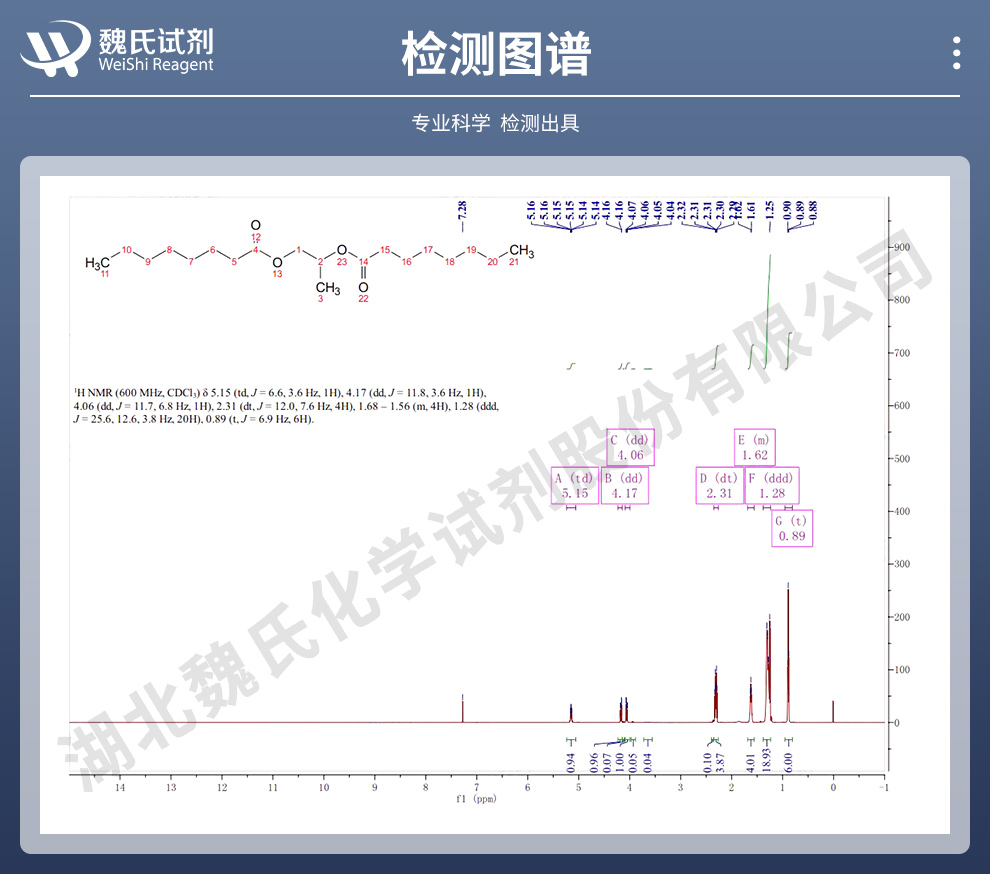The height and width of the screenshot is (874, 990).
Task: Click the 专业科学 检测出具 subtitle
Action: click(496, 123)
